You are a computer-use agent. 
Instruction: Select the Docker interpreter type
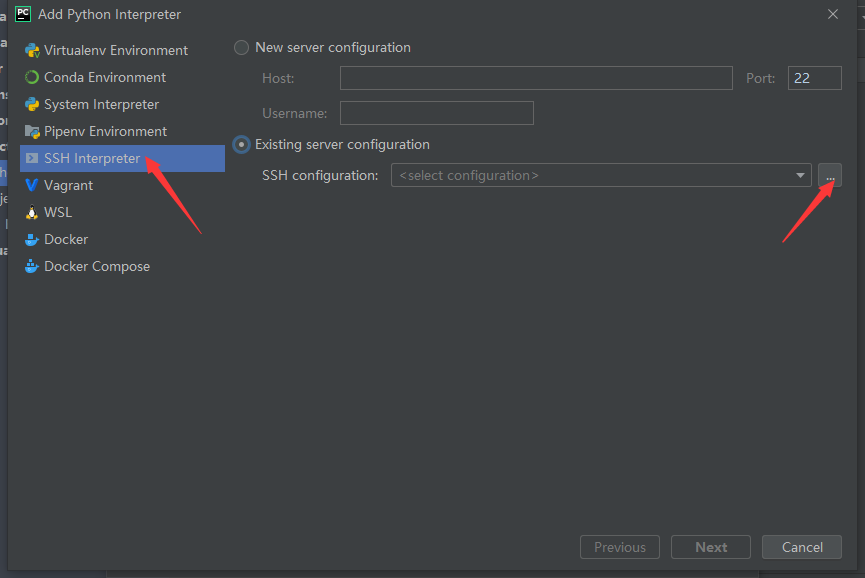122,240
